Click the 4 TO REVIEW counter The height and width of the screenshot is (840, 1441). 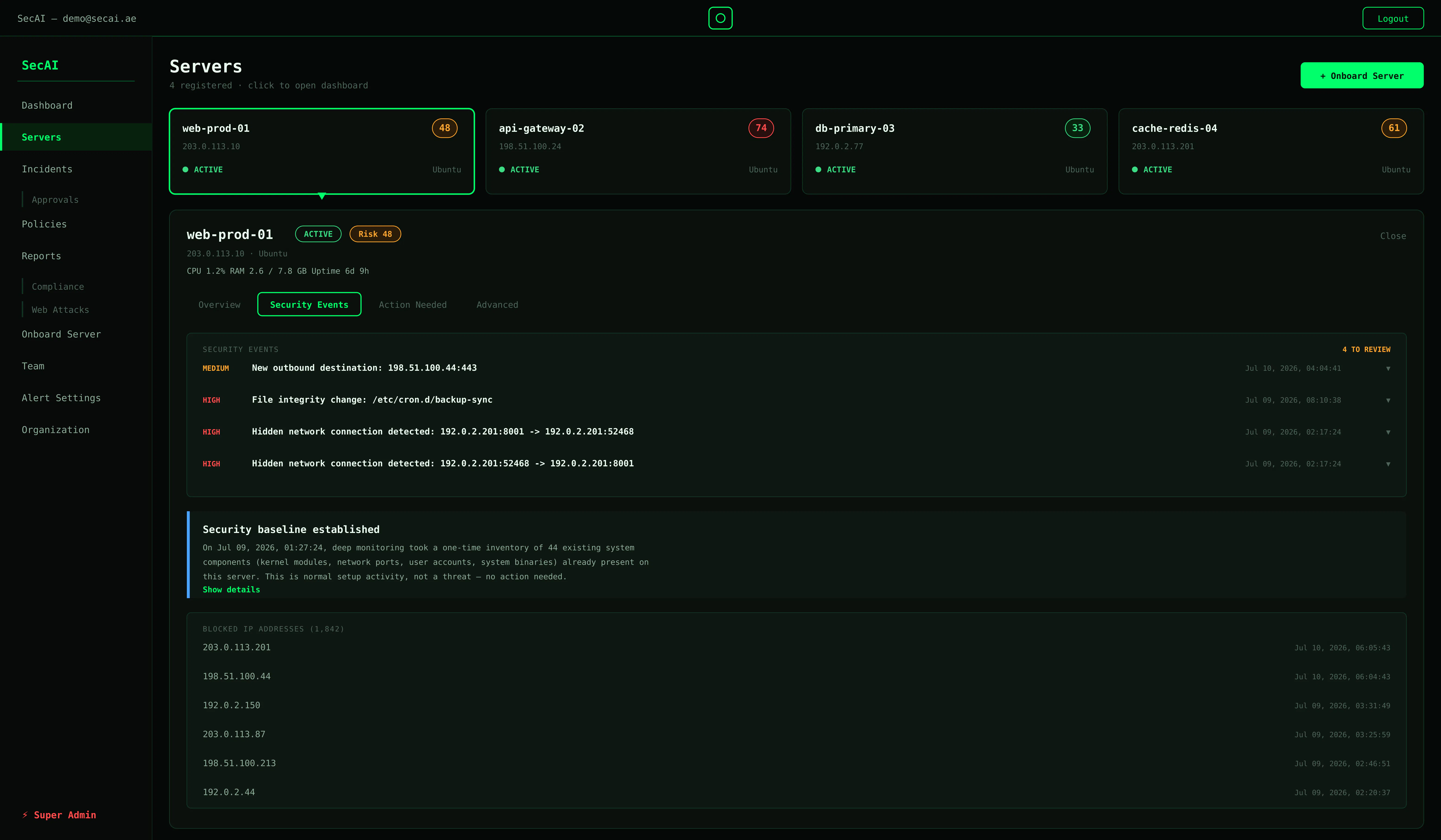pos(1366,349)
